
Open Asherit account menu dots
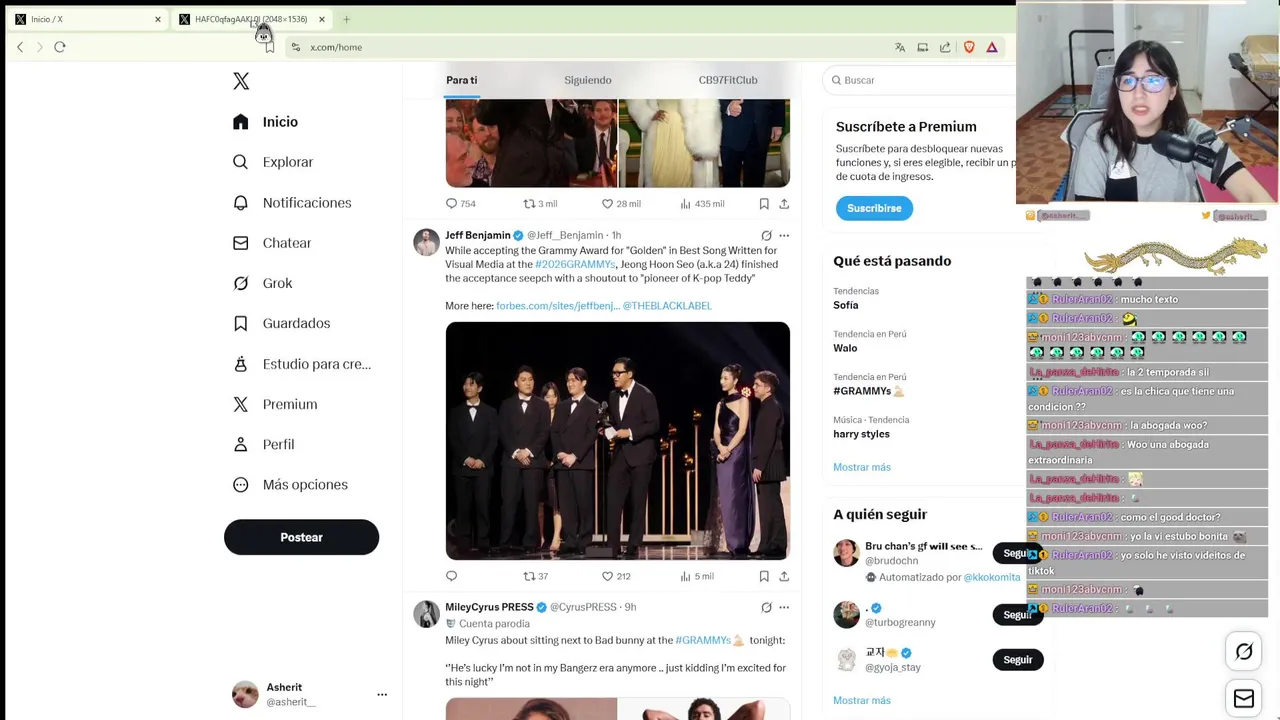point(382,694)
